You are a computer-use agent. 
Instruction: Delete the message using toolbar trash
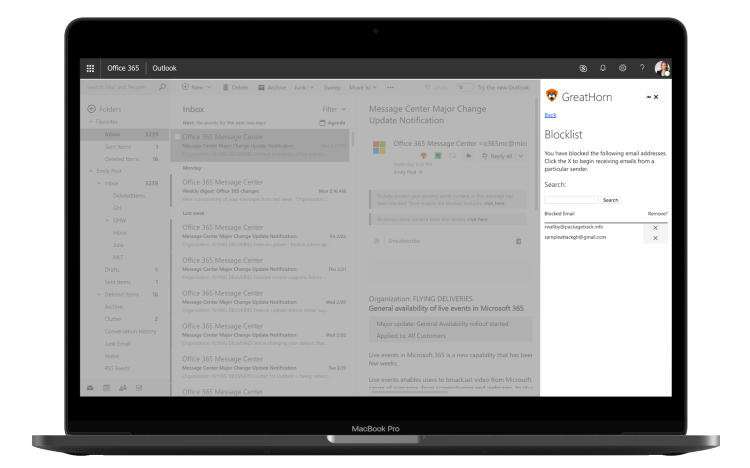coord(225,88)
